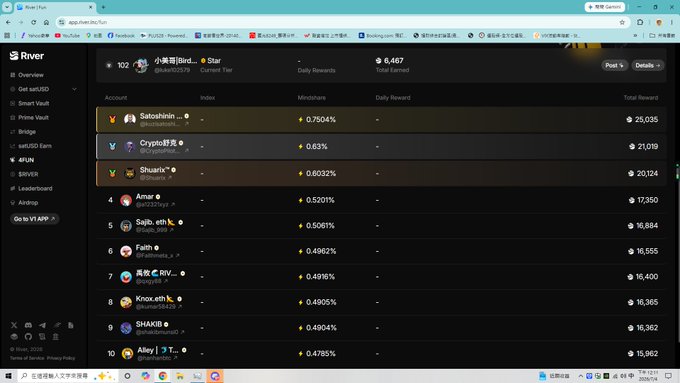The width and height of the screenshot is (680, 383).
Task: Open the tab search dropdown arrow
Action: pyautogui.click(x=7, y=7)
